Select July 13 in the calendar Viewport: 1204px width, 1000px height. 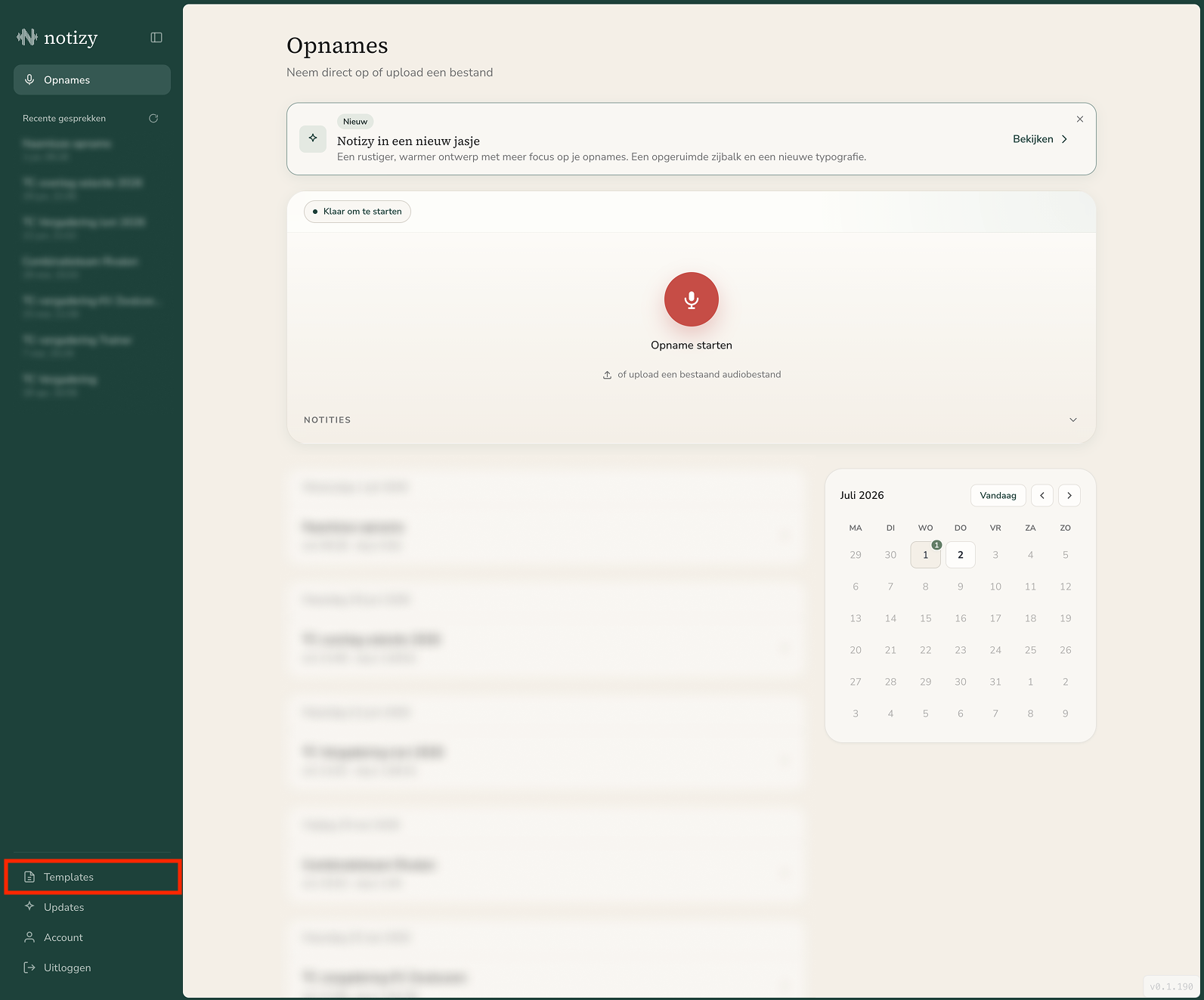click(x=856, y=618)
